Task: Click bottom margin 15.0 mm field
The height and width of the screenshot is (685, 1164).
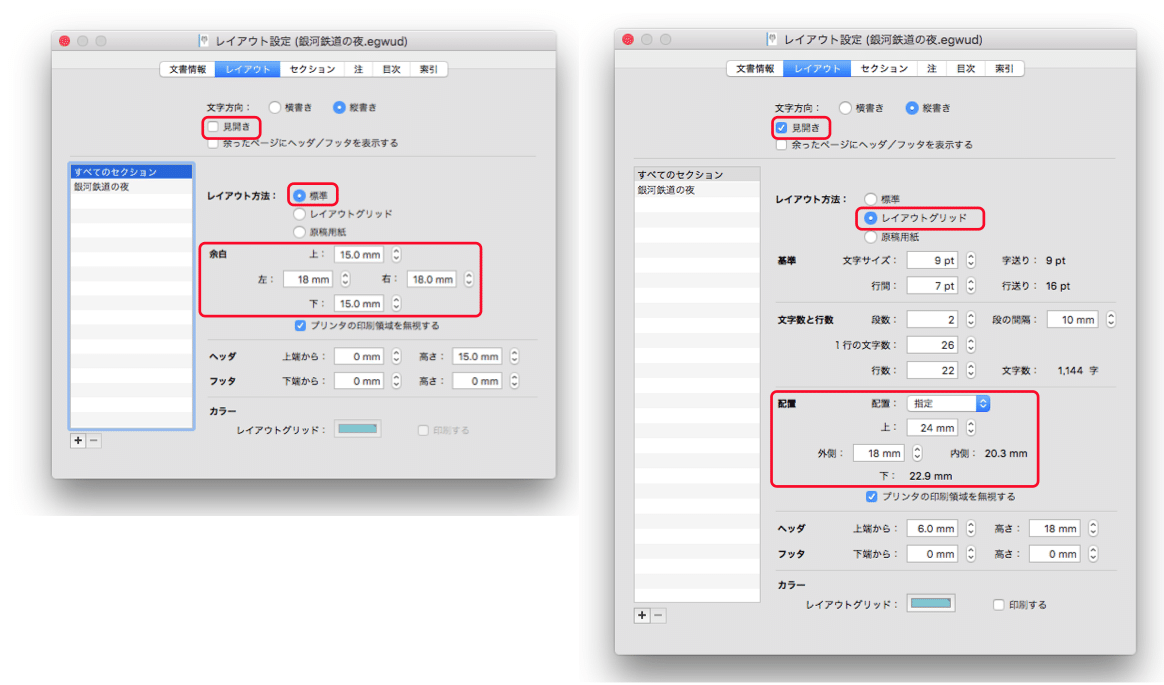Action: 359,304
